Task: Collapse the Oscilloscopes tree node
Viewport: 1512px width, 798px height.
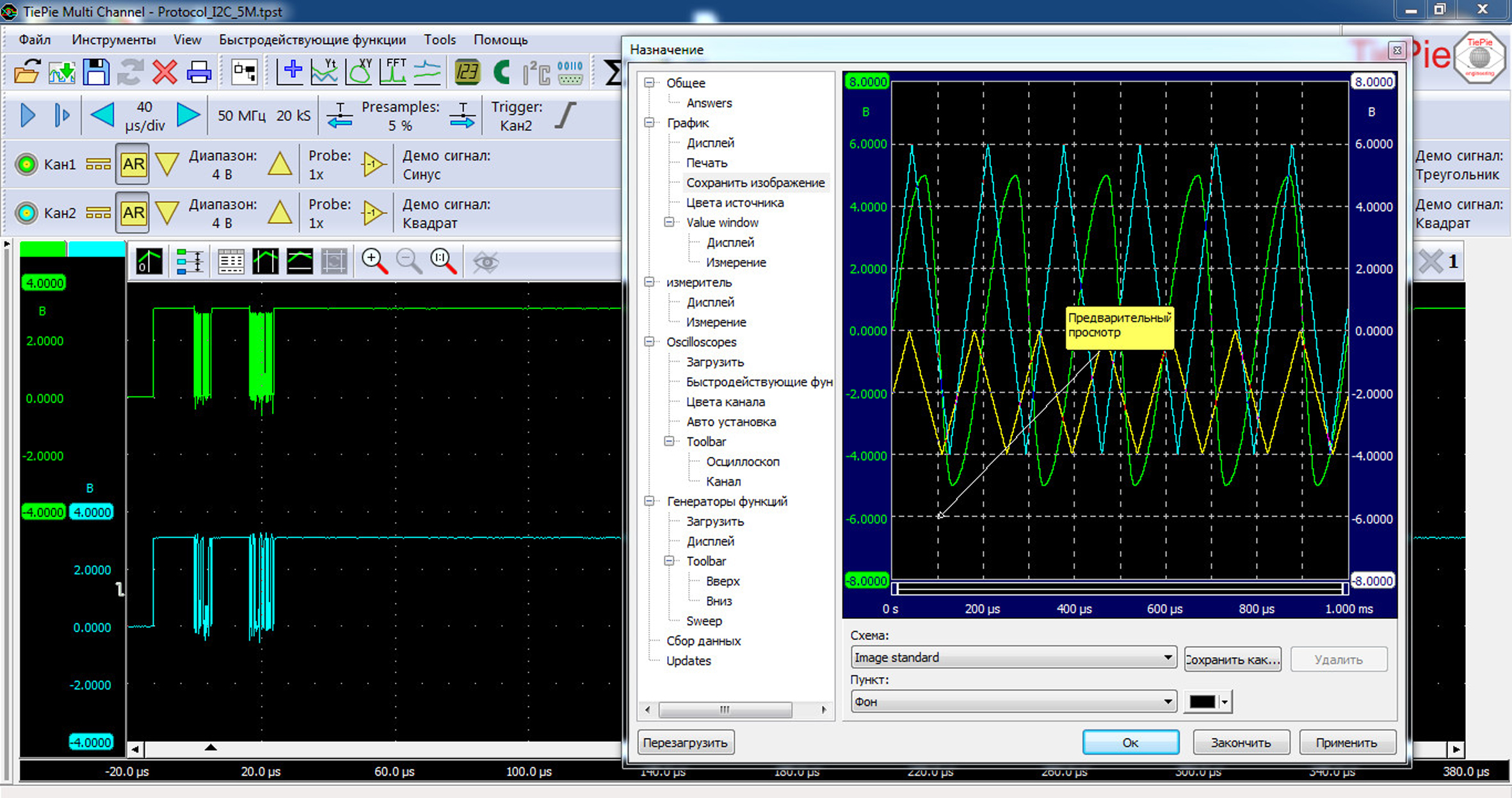Action: [649, 342]
